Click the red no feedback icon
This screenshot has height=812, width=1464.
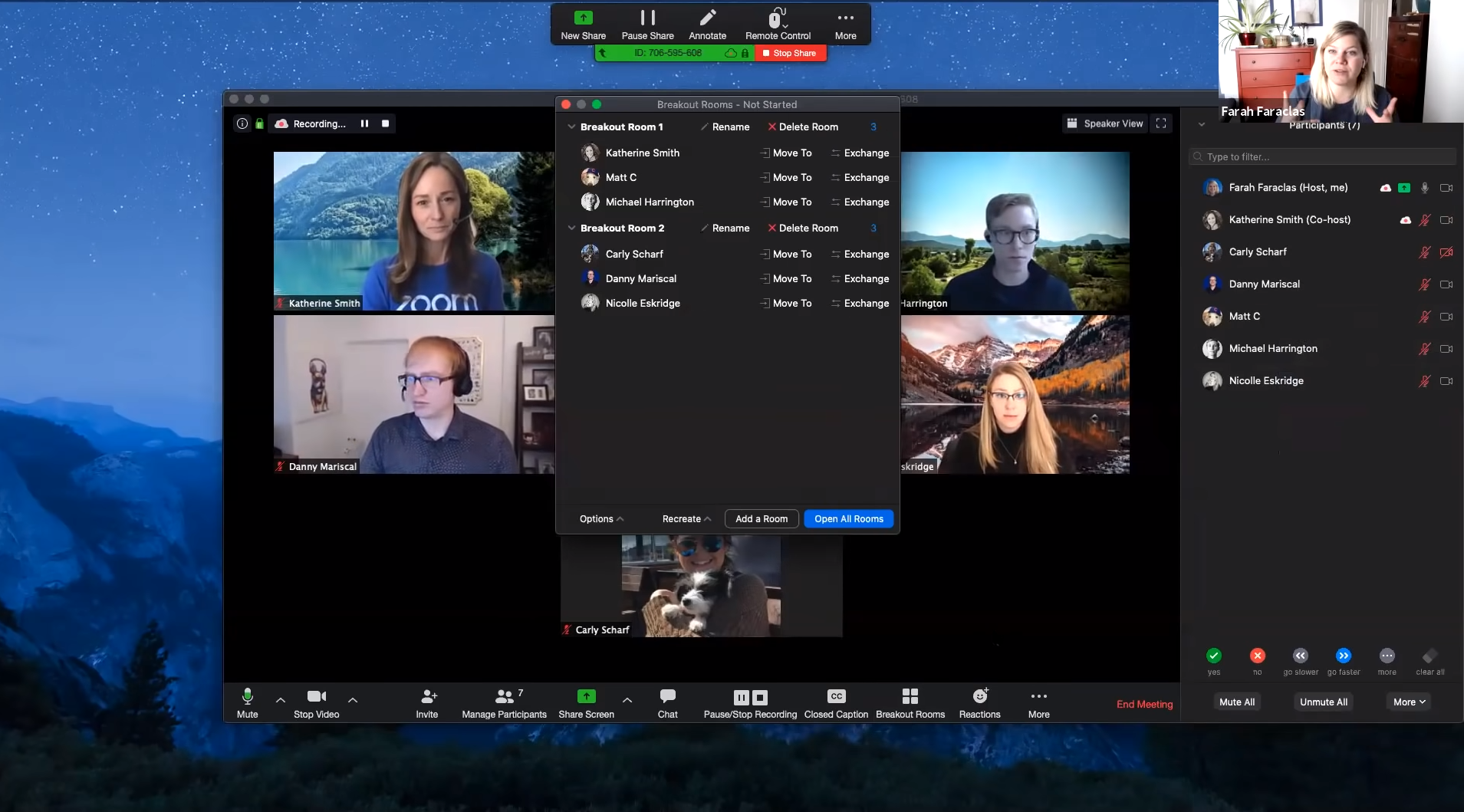coord(1258,656)
